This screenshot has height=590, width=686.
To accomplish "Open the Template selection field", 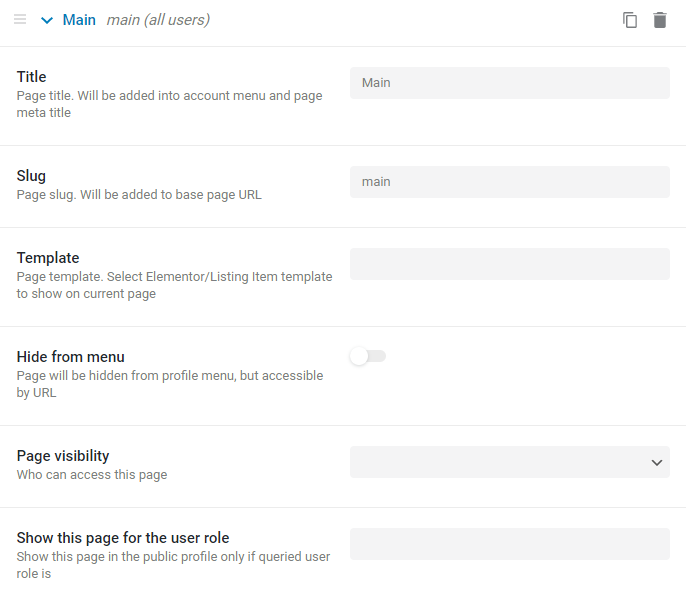I will click(x=510, y=264).
